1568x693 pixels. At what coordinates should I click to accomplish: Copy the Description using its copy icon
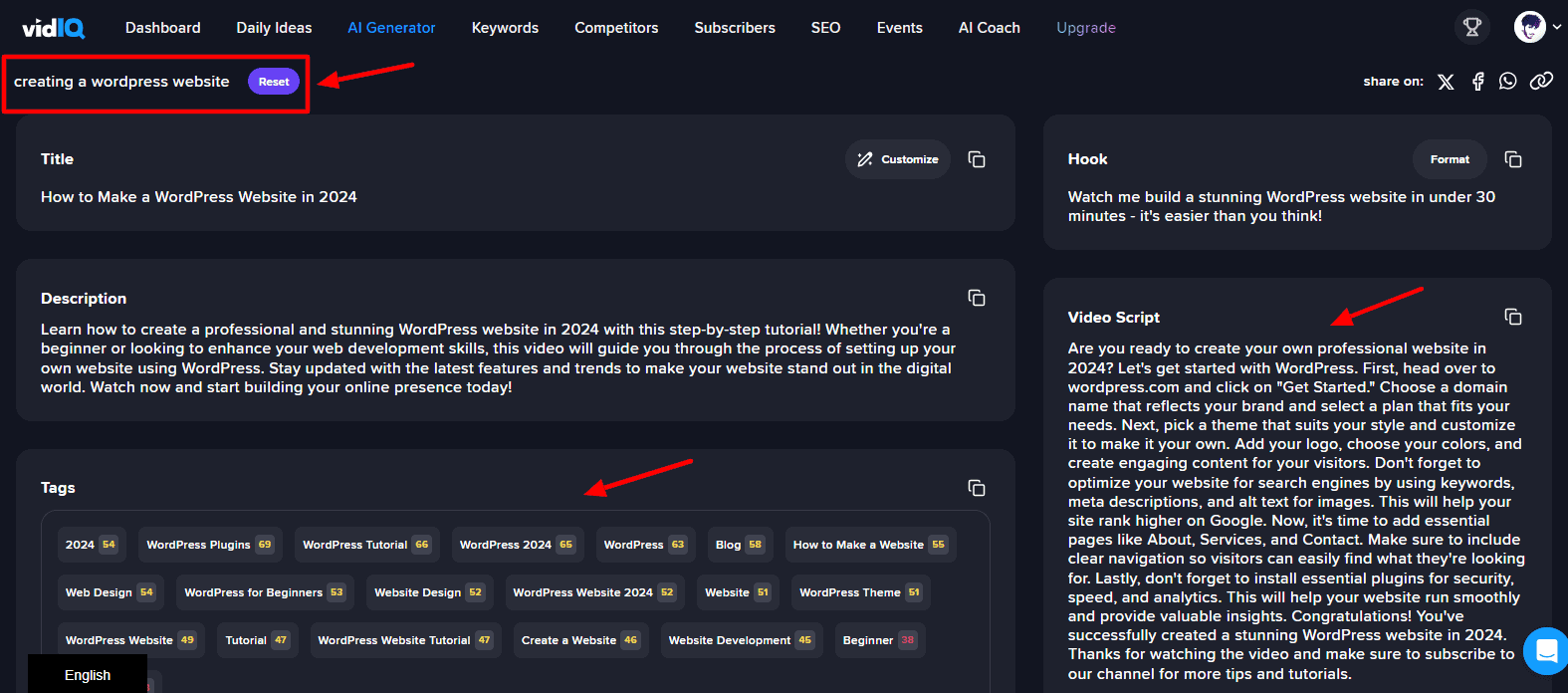[x=977, y=298]
